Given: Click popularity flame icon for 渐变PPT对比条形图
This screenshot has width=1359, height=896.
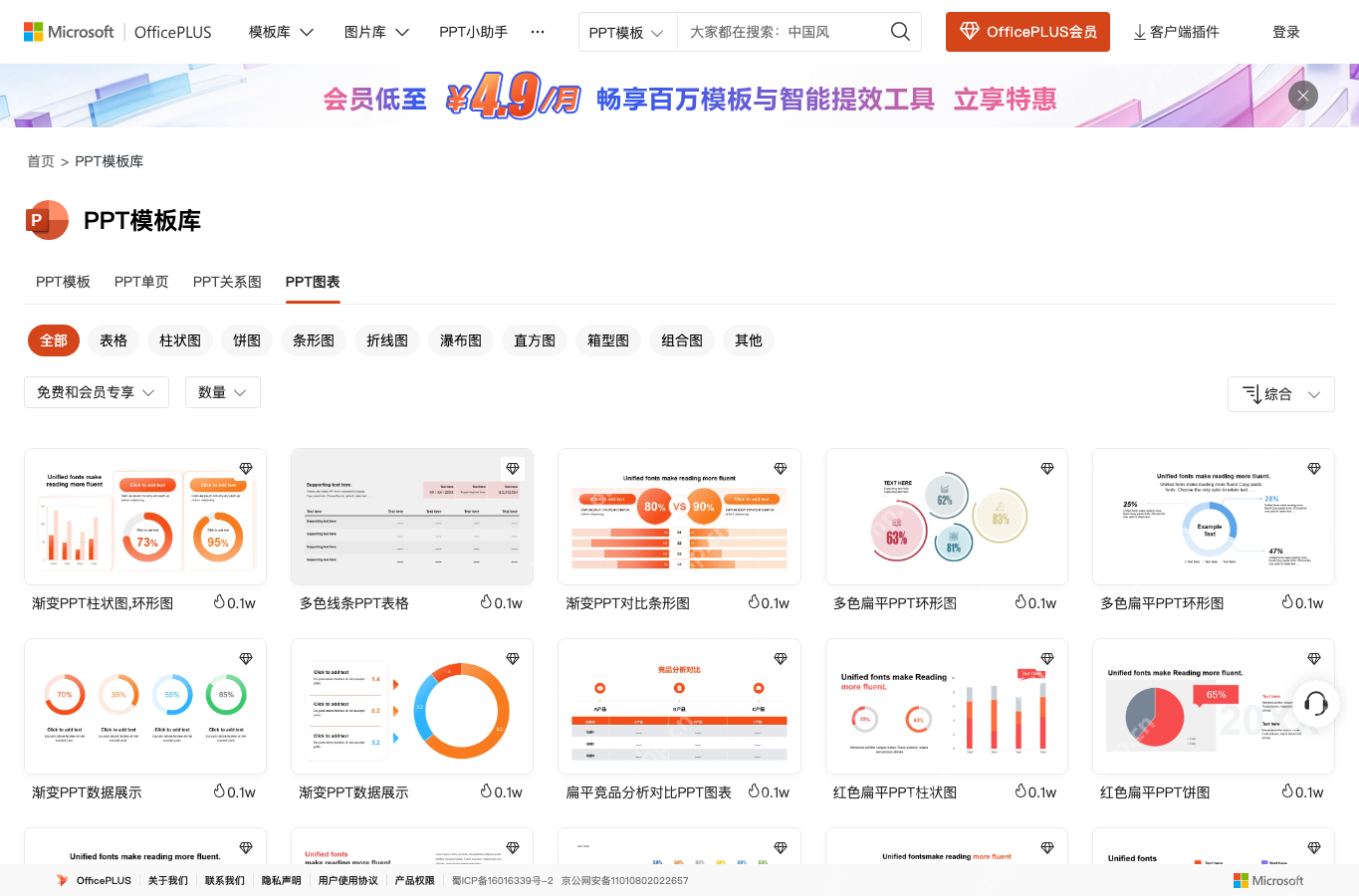Looking at the screenshot, I should coord(754,602).
